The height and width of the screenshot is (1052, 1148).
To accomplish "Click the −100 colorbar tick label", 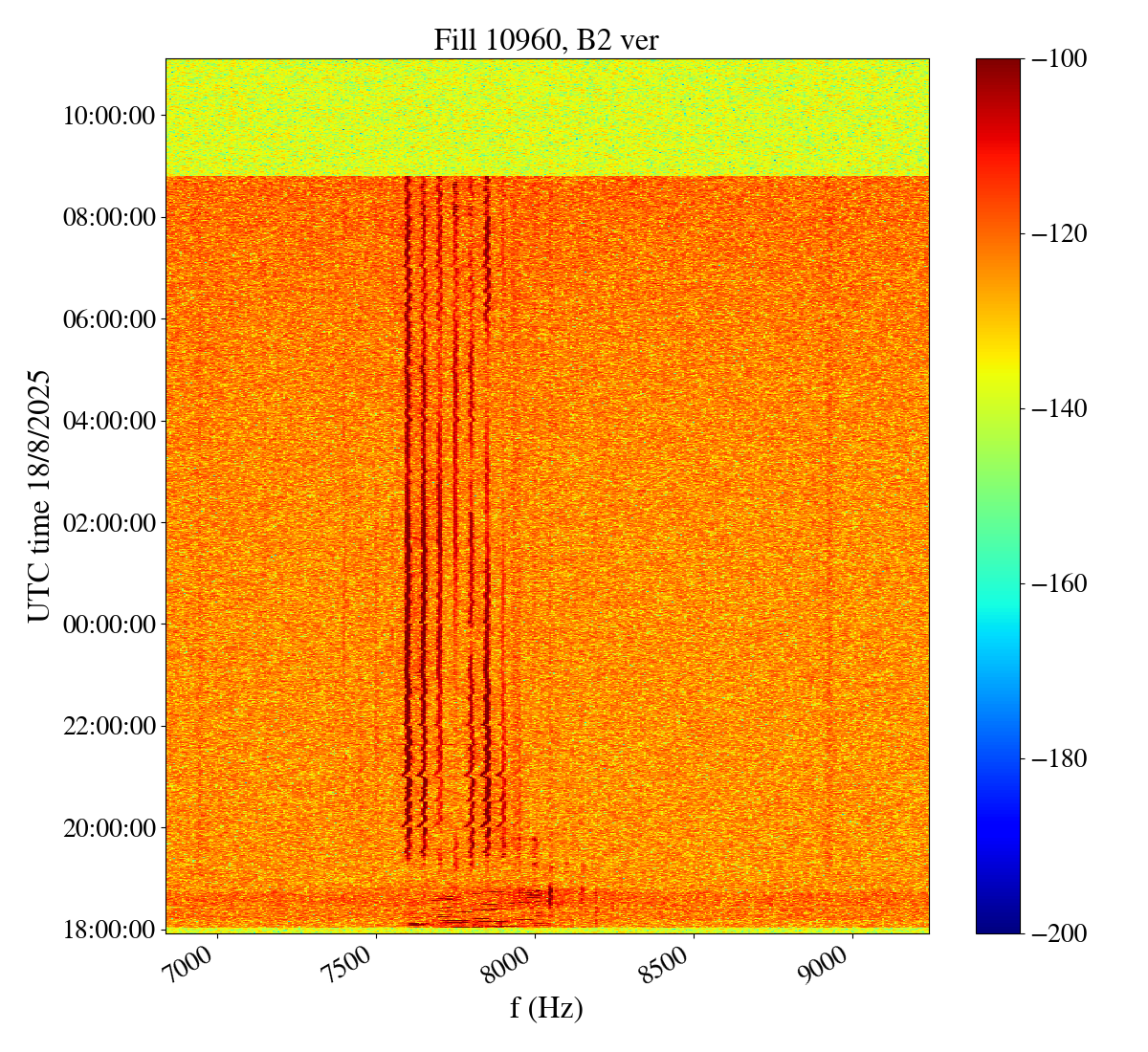I will (1059, 59).
